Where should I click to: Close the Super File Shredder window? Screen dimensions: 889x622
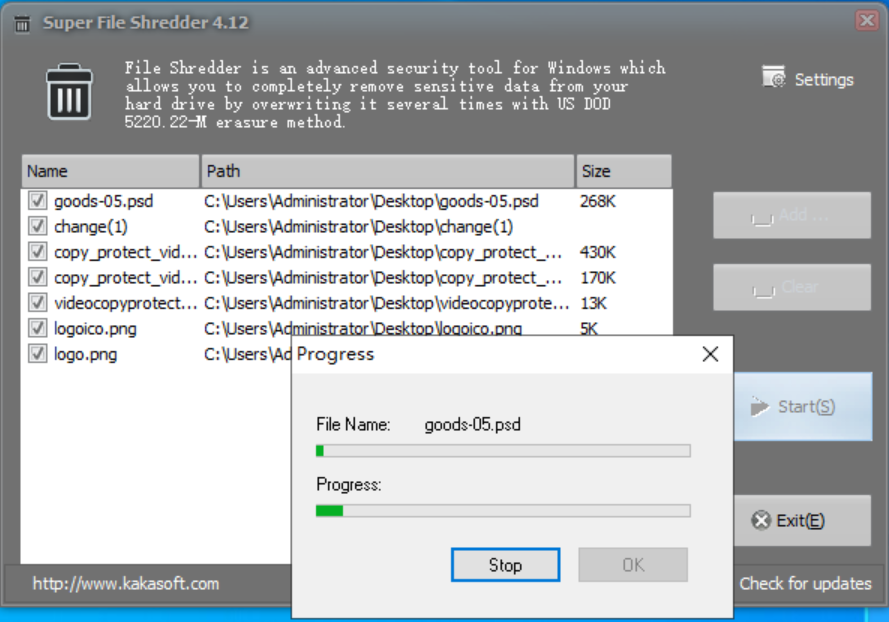click(867, 21)
